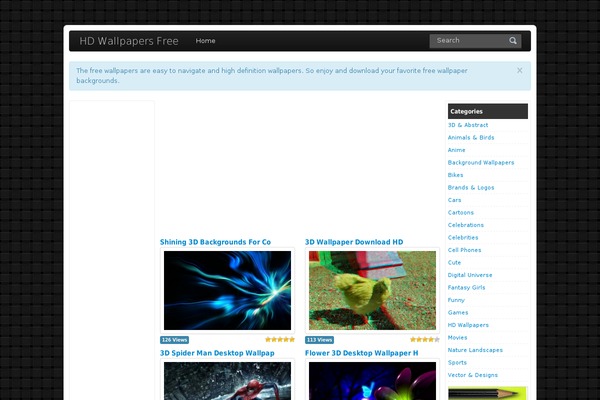The image size is (600, 400).
Task: View the blue abstract swirl thumbnail
Action: click(x=227, y=291)
